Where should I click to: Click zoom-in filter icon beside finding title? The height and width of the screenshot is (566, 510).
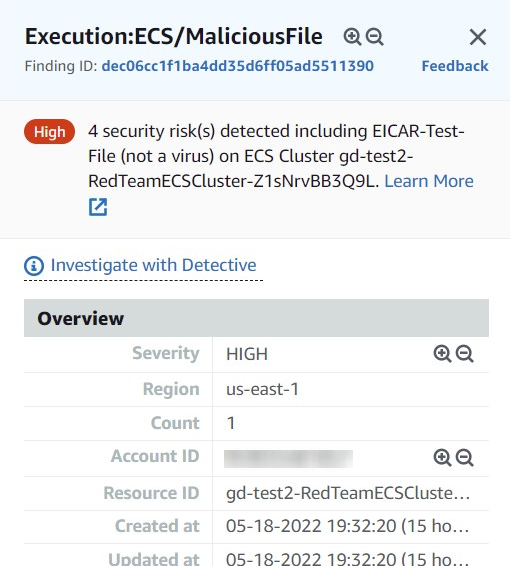point(352,37)
